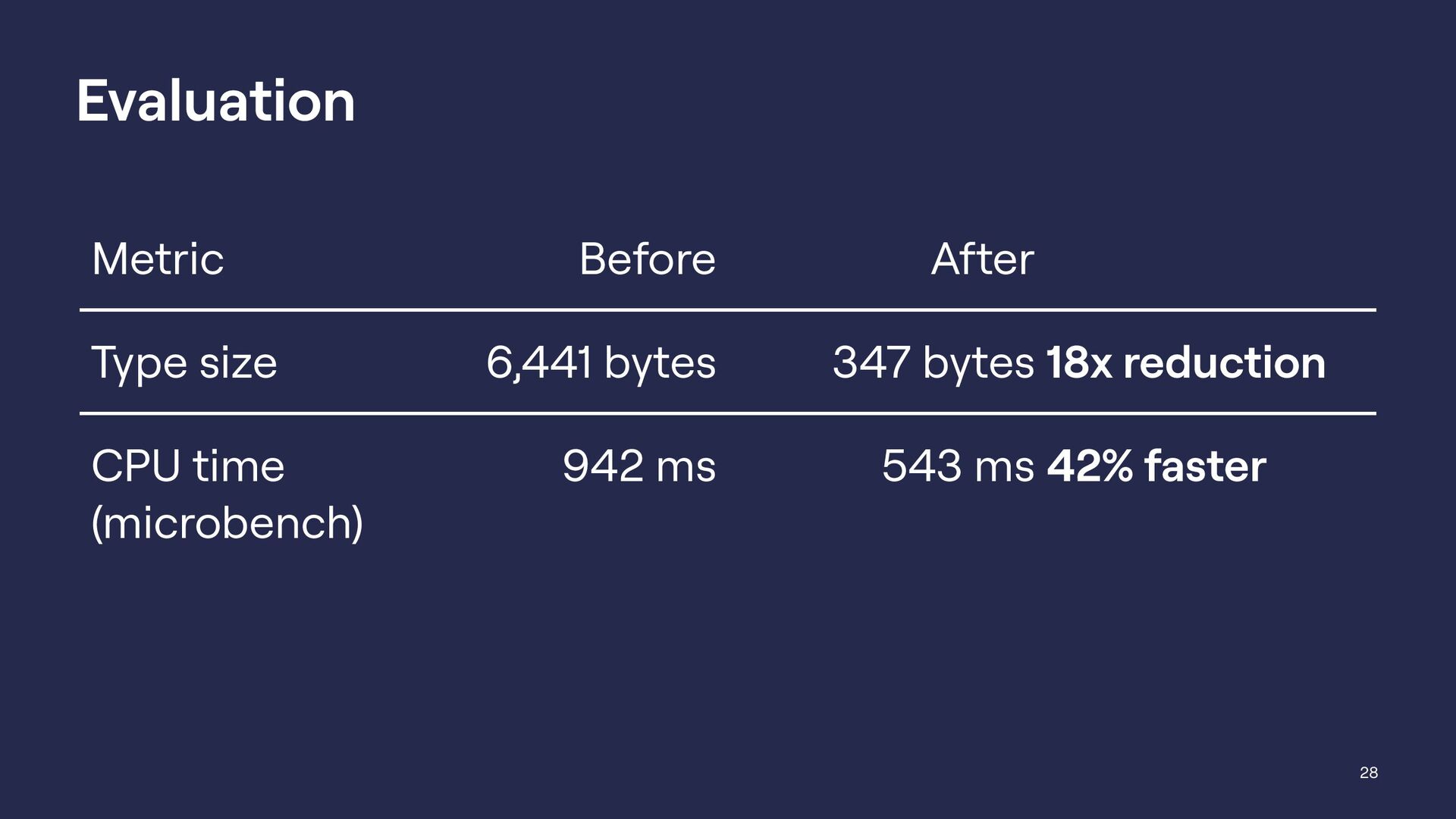
Task: Click the 543 ms value
Action: click(958, 466)
